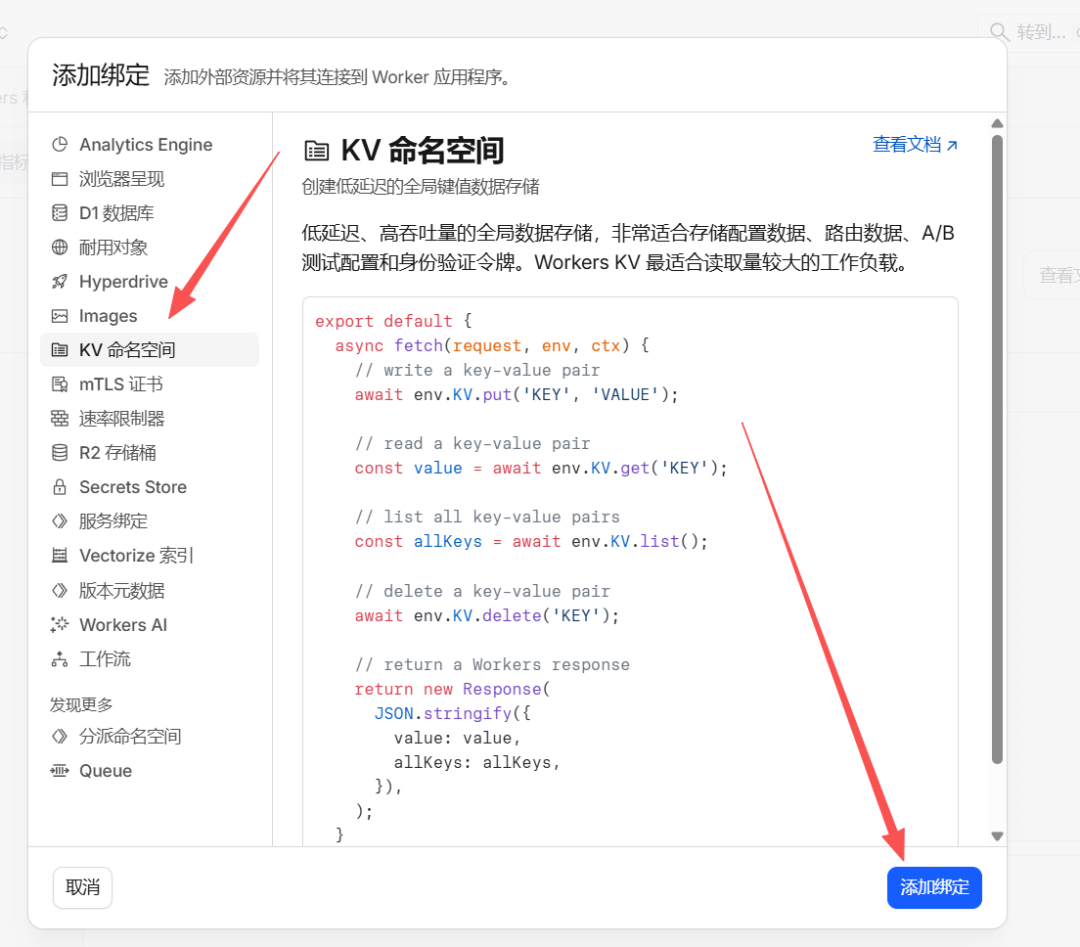Click the 添加绑定 dialog title
1080x947 pixels.
pyautogui.click(x=101, y=75)
